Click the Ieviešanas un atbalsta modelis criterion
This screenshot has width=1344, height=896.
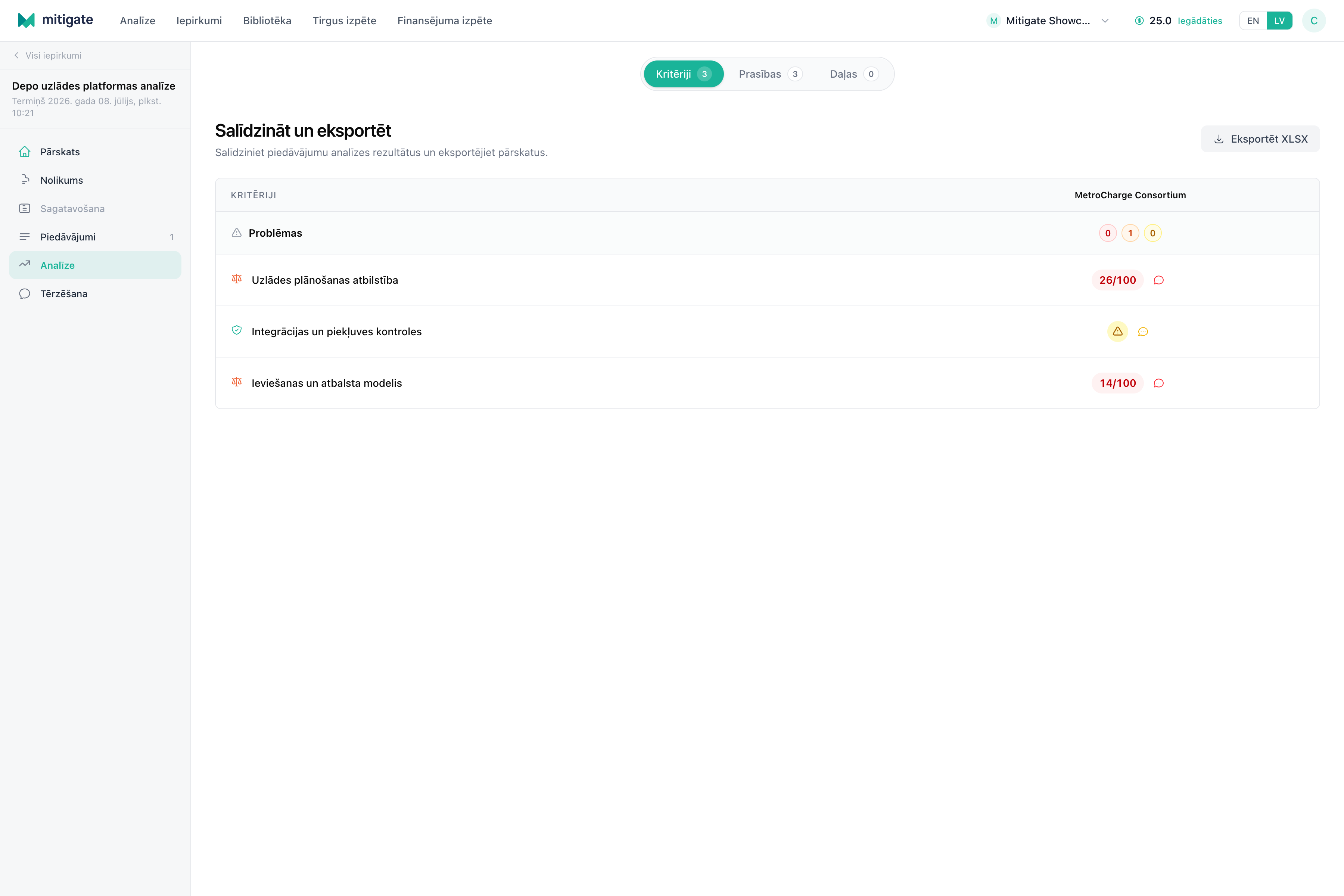(326, 383)
